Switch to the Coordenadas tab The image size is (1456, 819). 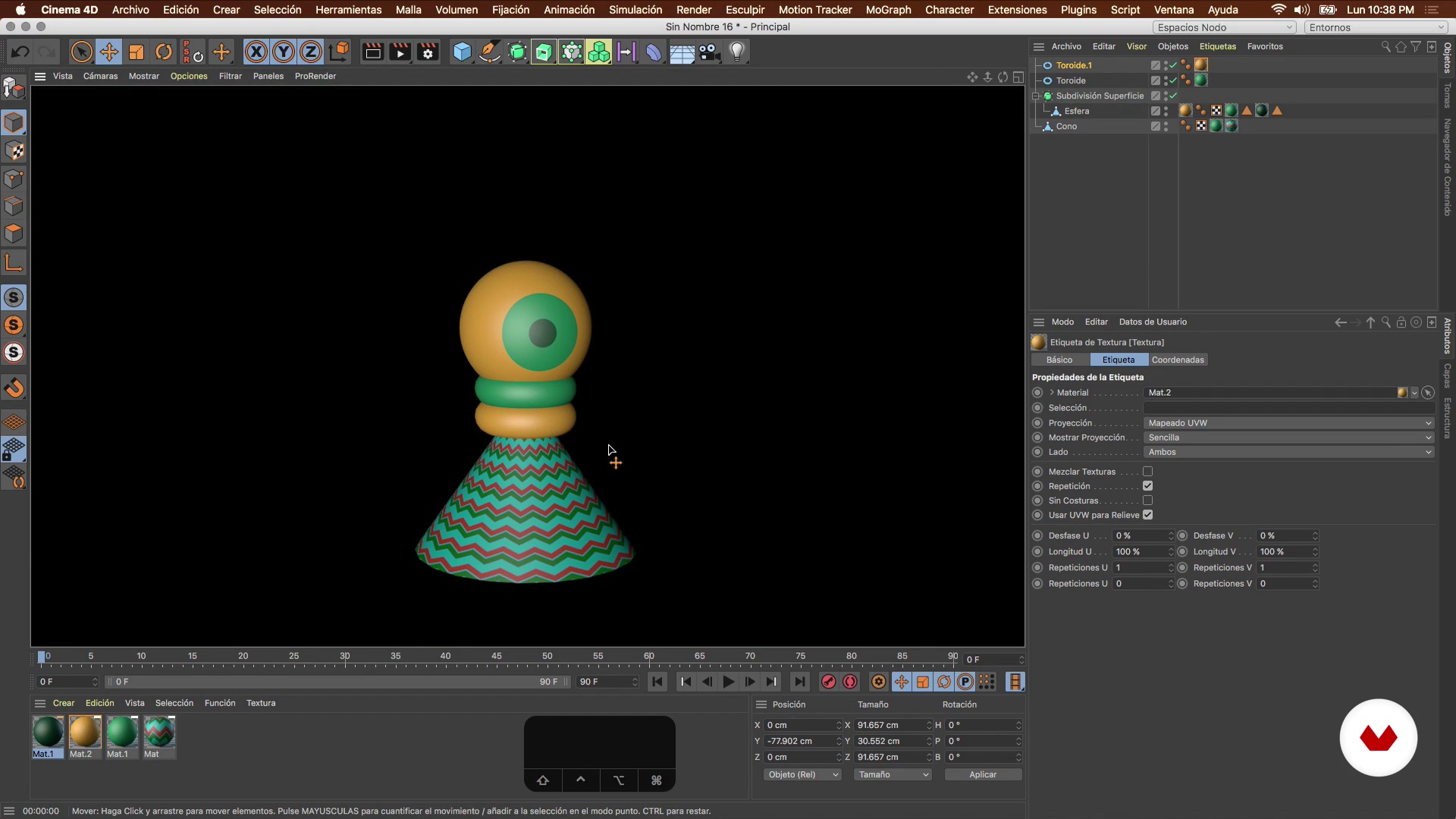(x=1177, y=360)
